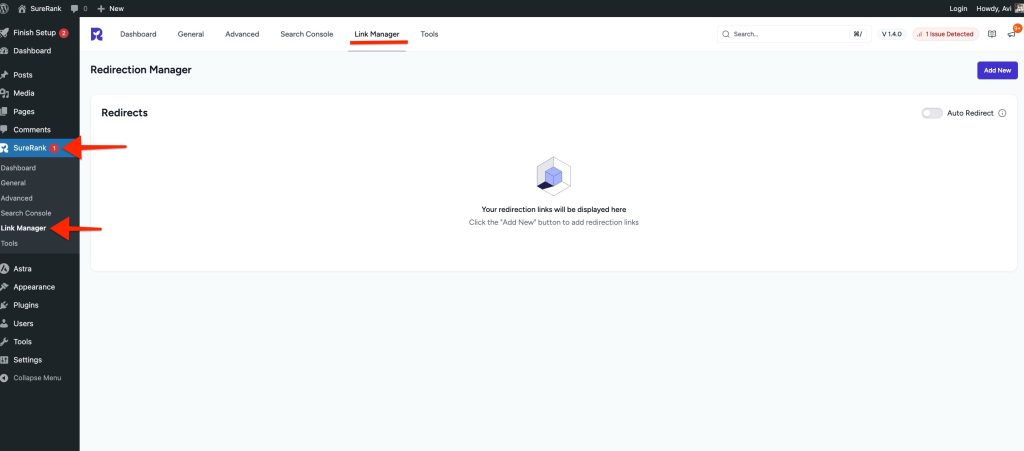The width and height of the screenshot is (1024, 451).
Task: Open the What's New megaphone icon
Action: click(1012, 34)
